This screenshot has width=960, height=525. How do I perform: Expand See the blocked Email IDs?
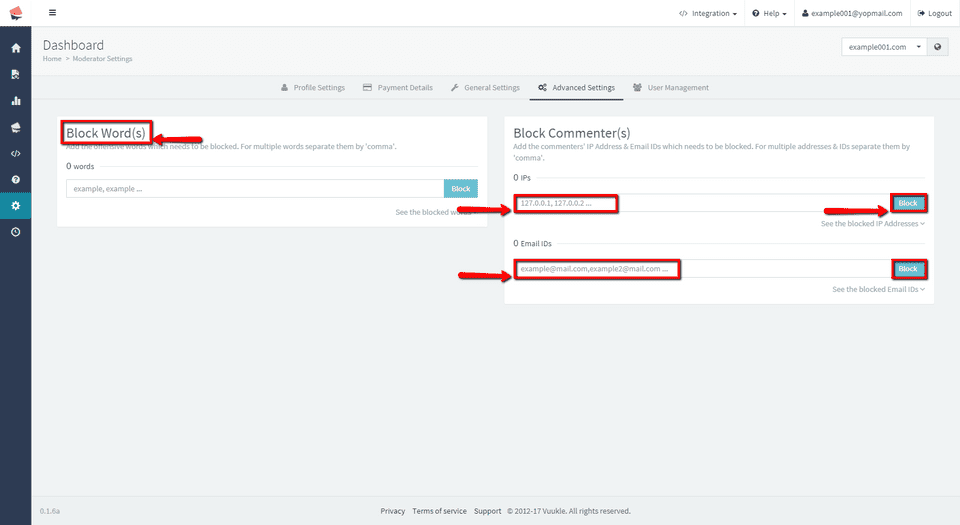(x=878, y=289)
